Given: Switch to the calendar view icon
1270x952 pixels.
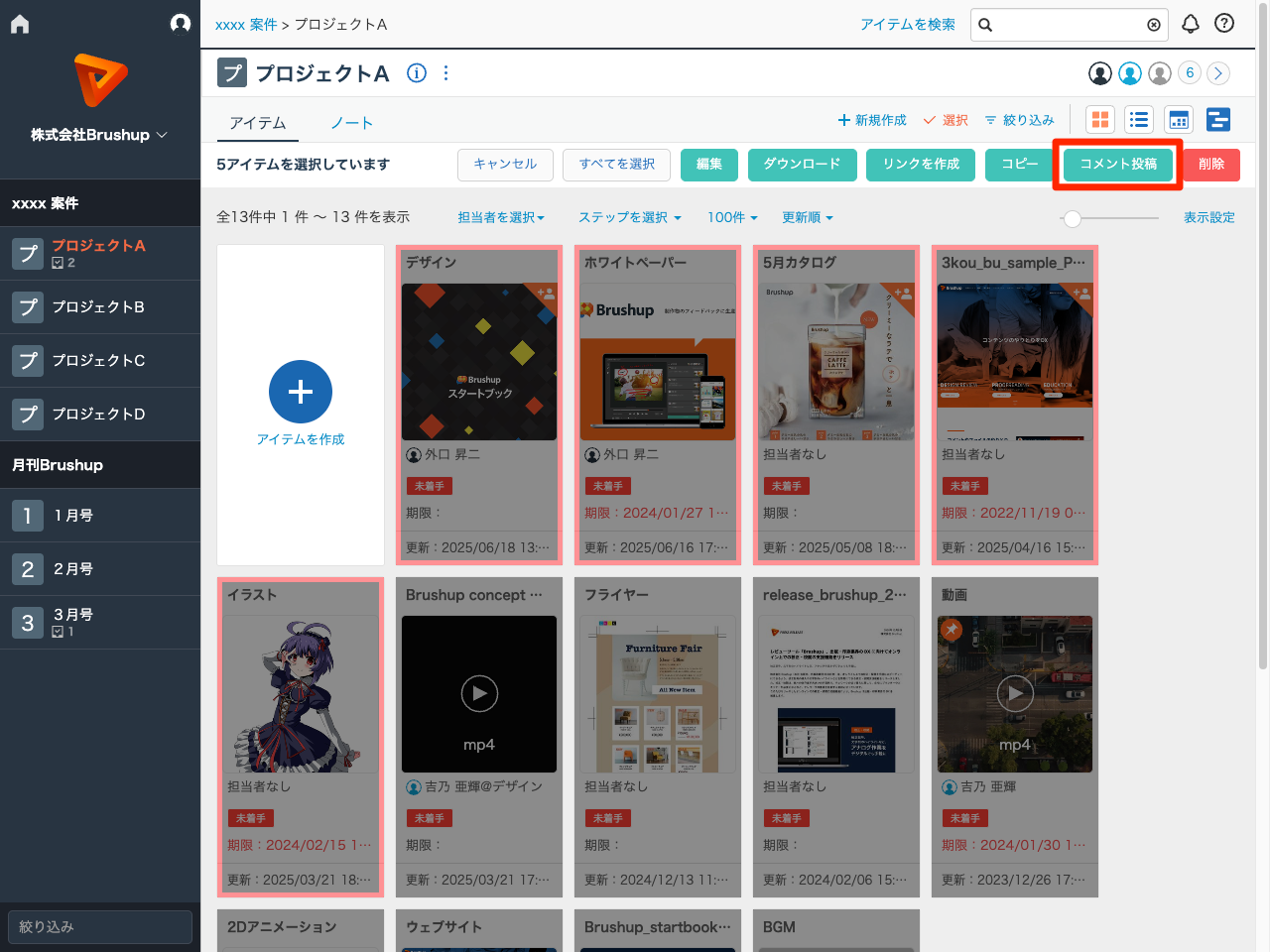Looking at the screenshot, I should coord(1179,120).
